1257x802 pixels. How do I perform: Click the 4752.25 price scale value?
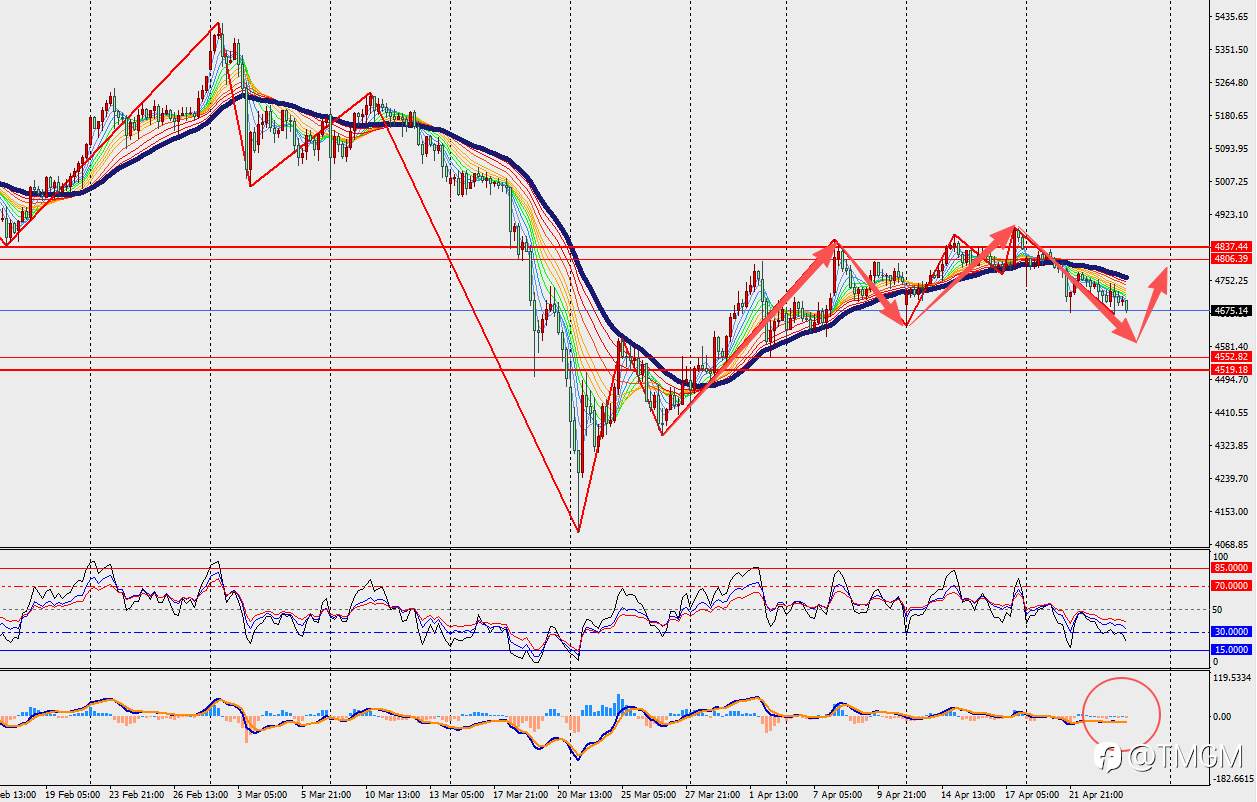coord(1232,281)
